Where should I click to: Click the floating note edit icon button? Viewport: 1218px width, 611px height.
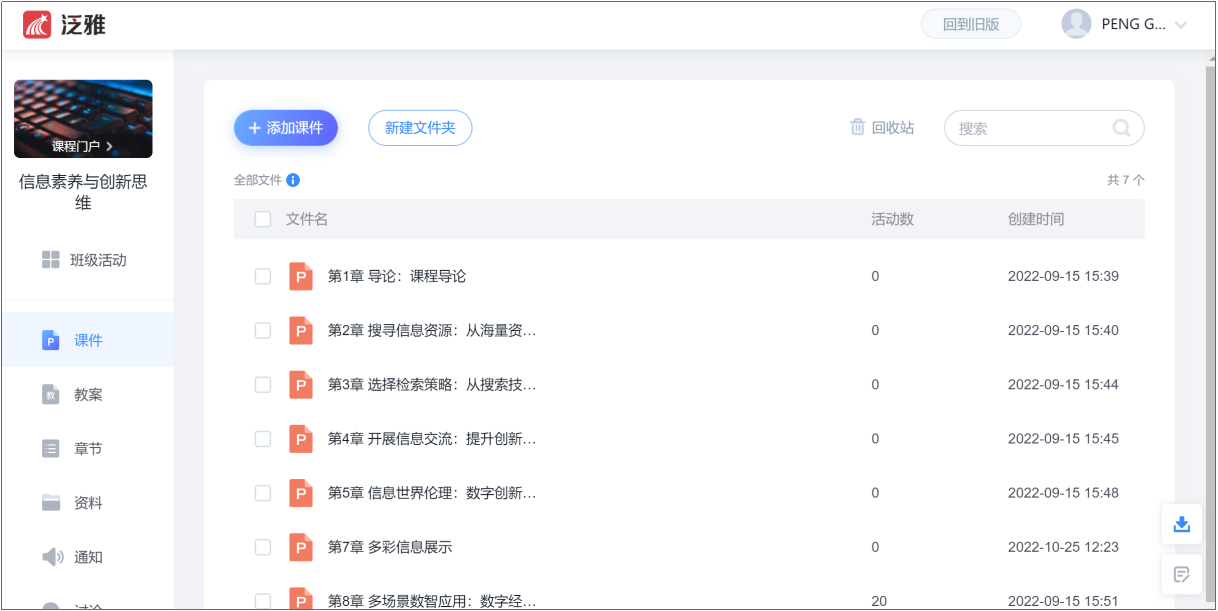(1181, 574)
